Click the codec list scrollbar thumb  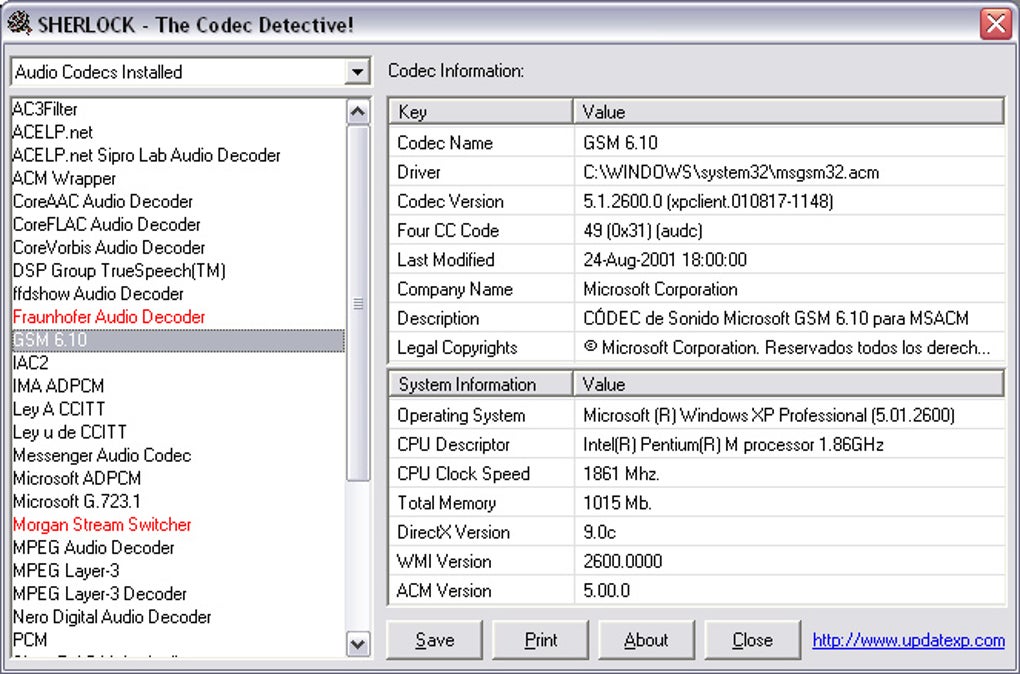(358, 303)
